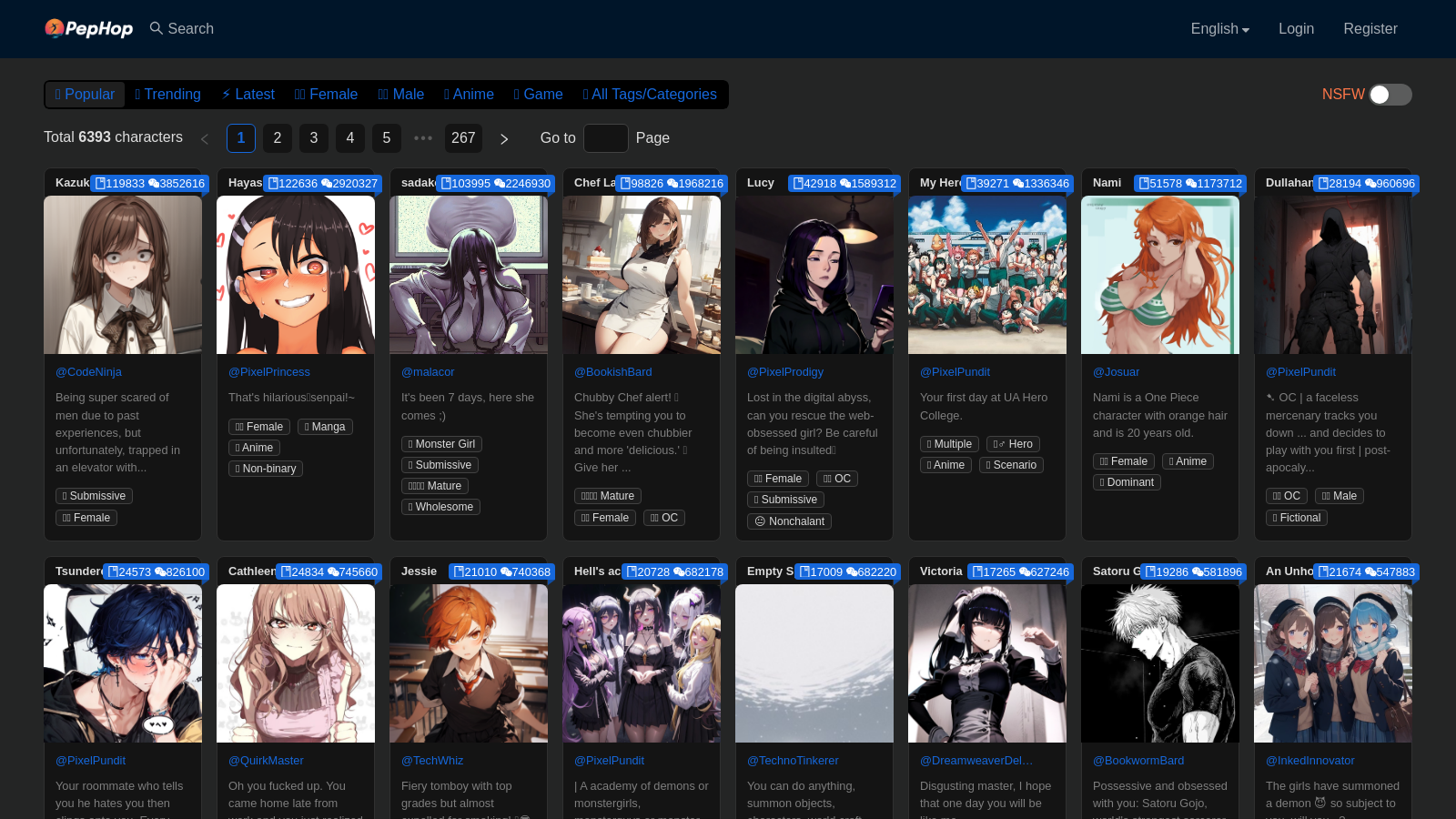Click the PepHop logo icon
This screenshot has height=819, width=1456.
click(56, 28)
